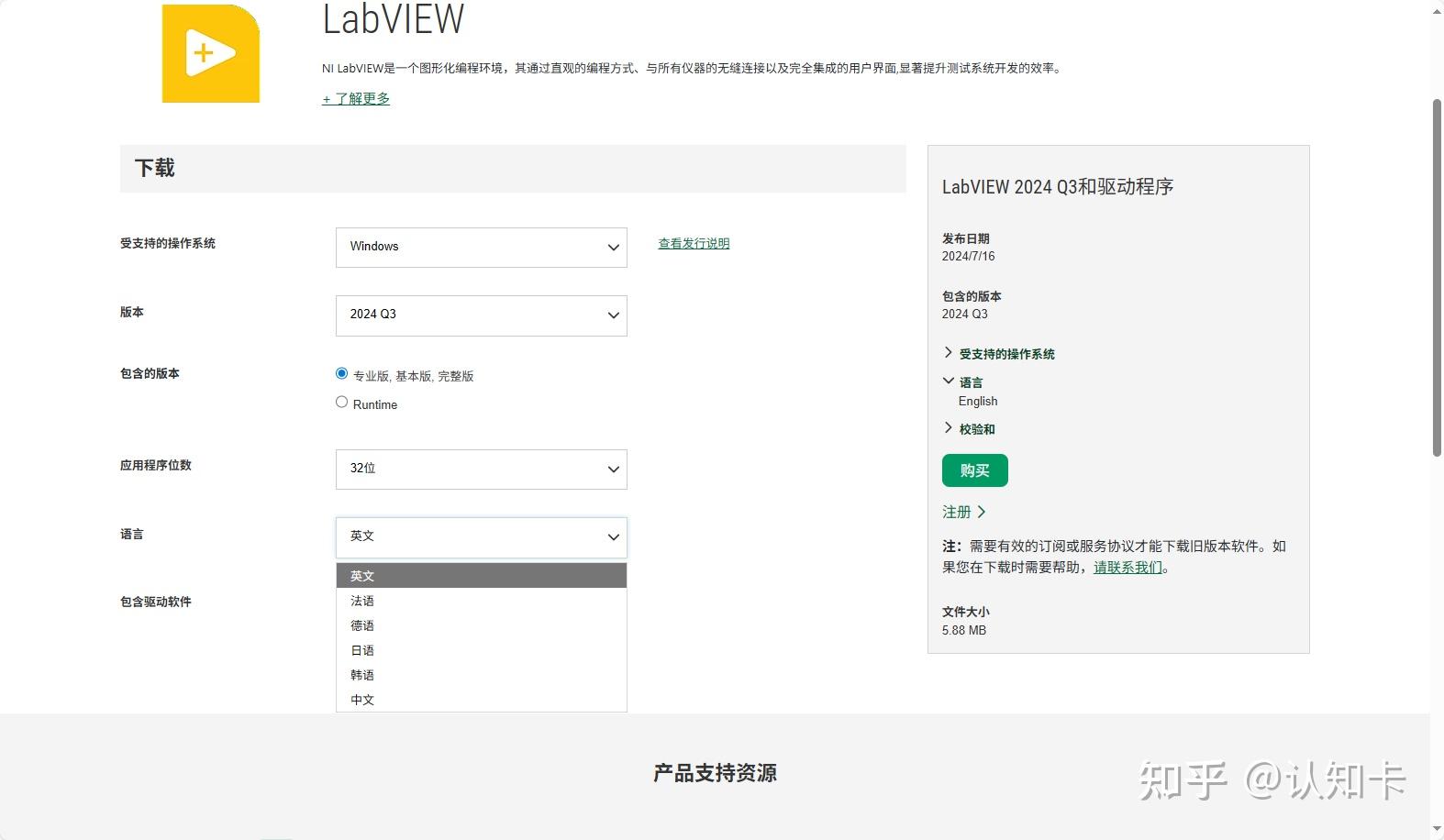Click the LabVIEW 2024 Q3和驱动程序 title
This screenshot has width=1444, height=840.
point(1058,186)
